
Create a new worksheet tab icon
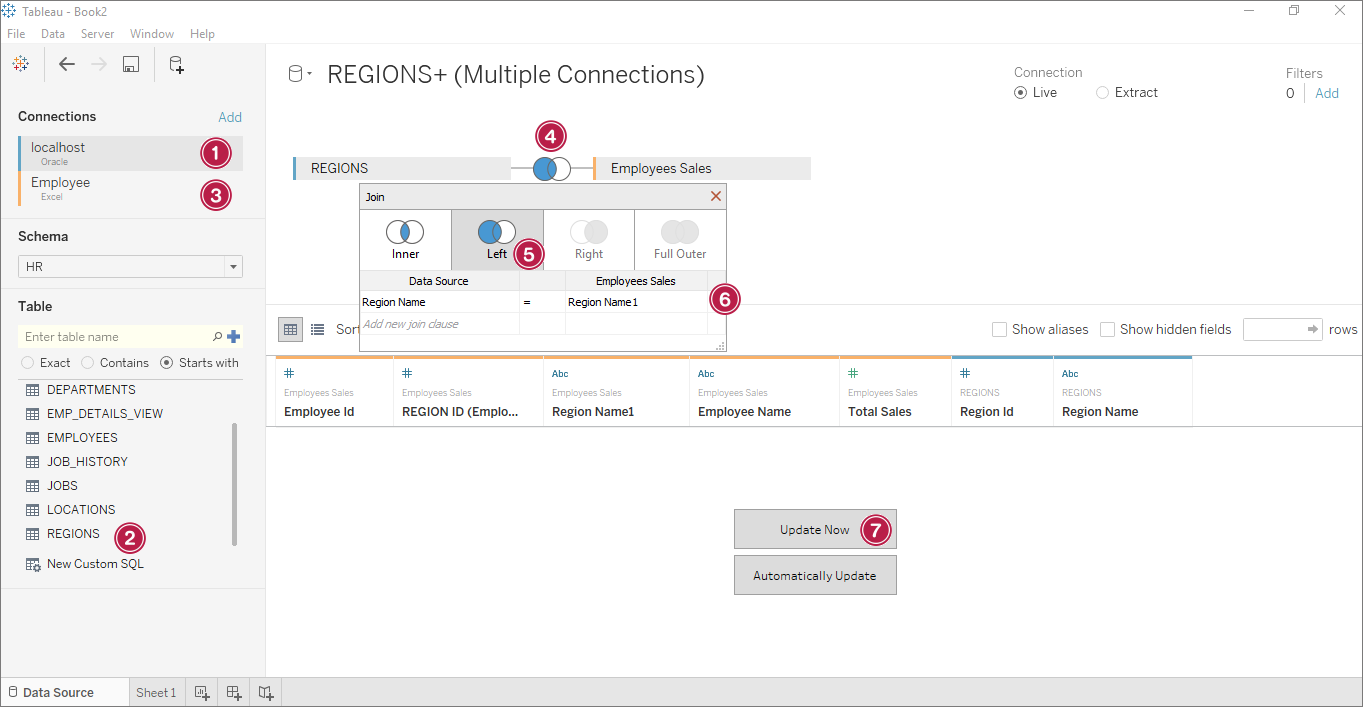coord(202,692)
